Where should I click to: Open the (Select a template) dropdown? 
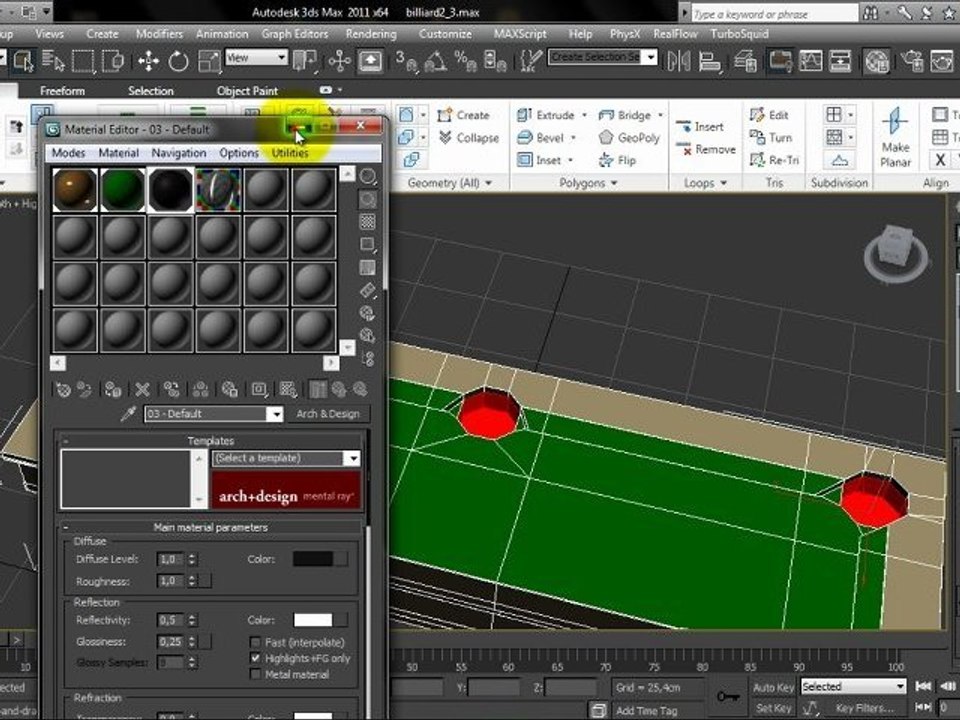click(286, 458)
